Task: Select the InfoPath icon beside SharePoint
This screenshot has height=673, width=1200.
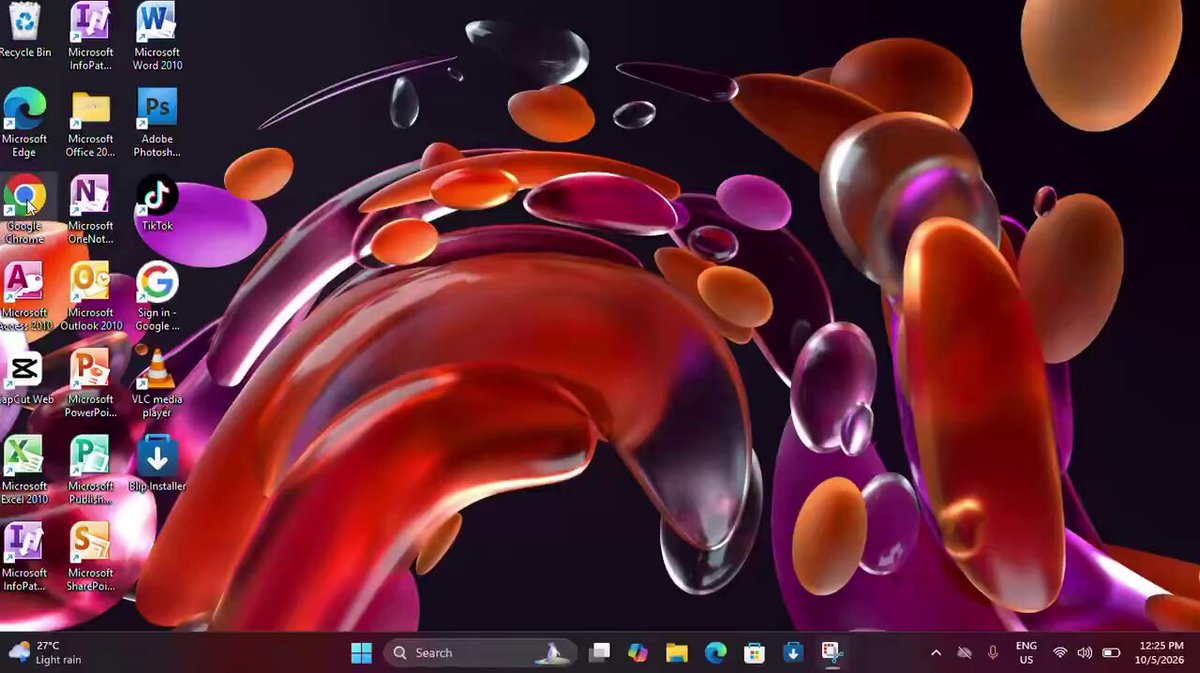Action: point(24,558)
